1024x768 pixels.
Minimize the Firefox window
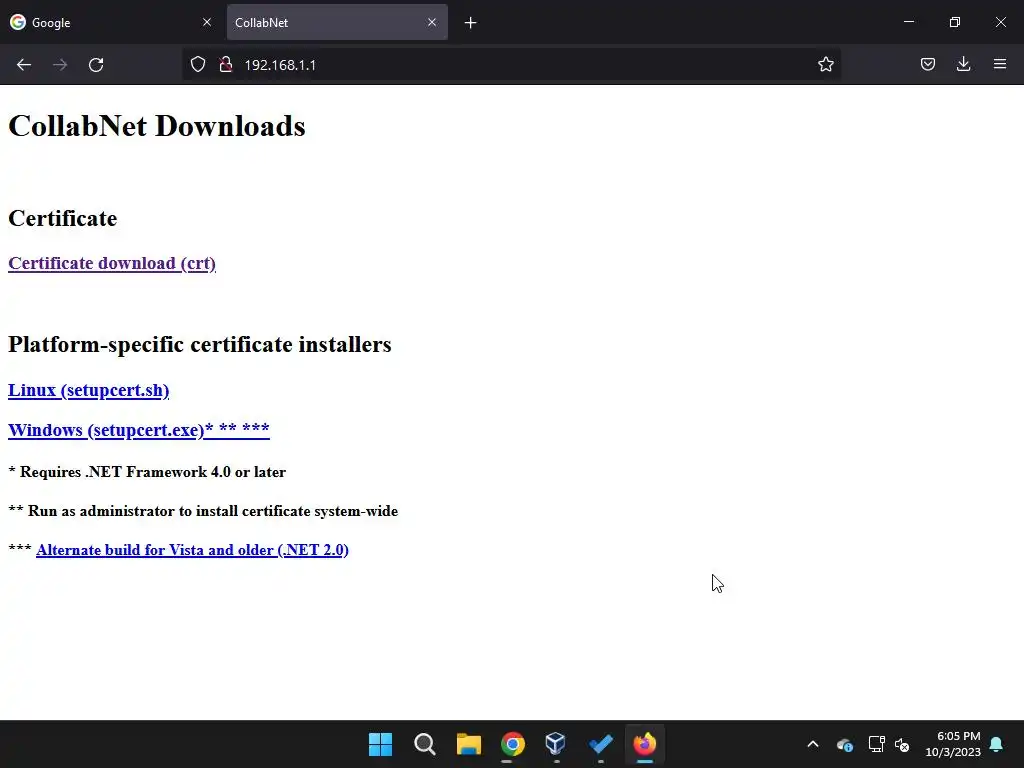point(908,22)
